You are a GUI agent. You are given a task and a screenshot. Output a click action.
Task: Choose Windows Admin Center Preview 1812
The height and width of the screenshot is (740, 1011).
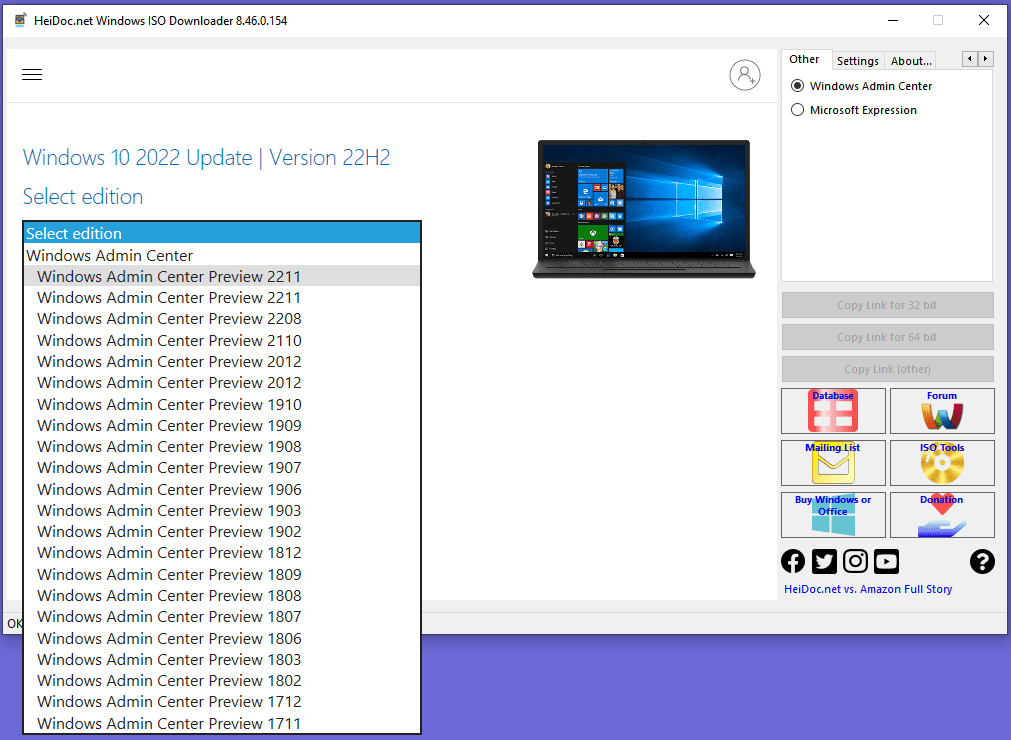coord(222,553)
